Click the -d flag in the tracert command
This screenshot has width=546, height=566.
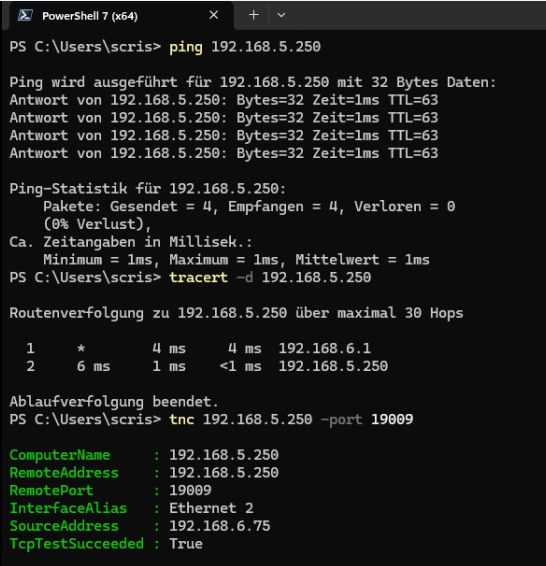pyautogui.click(x=244, y=278)
